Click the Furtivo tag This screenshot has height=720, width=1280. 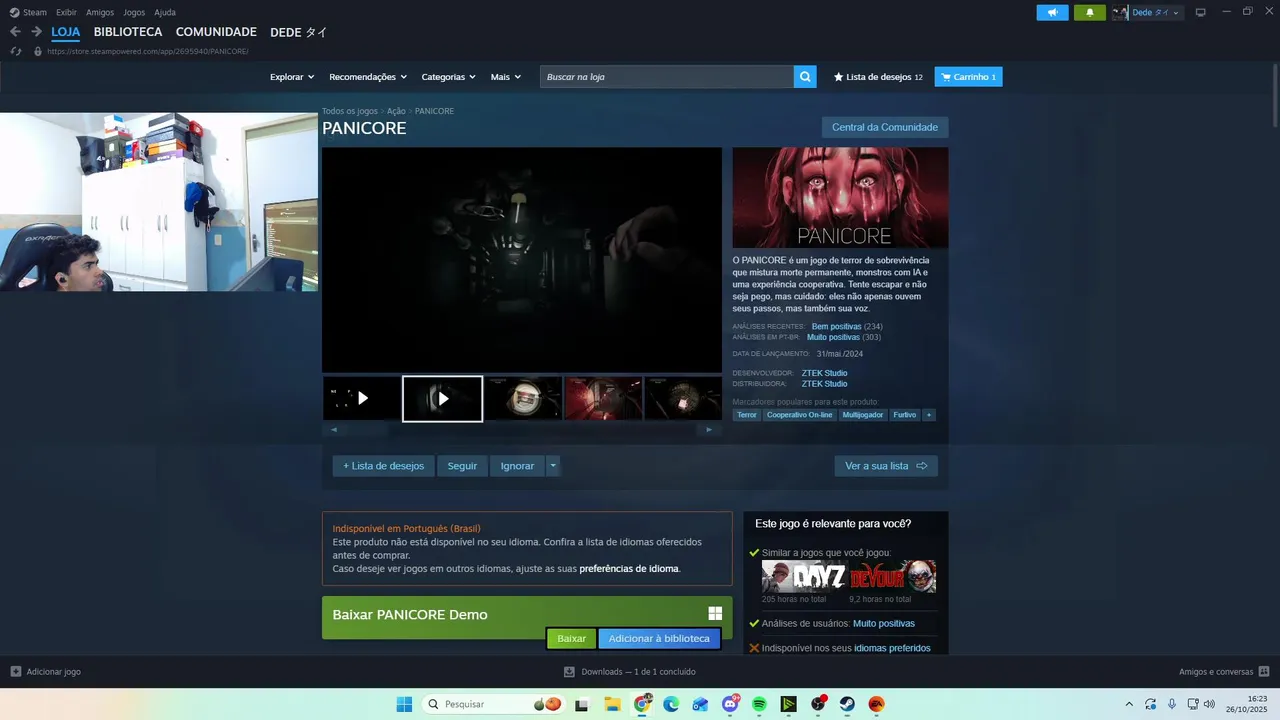click(x=904, y=415)
